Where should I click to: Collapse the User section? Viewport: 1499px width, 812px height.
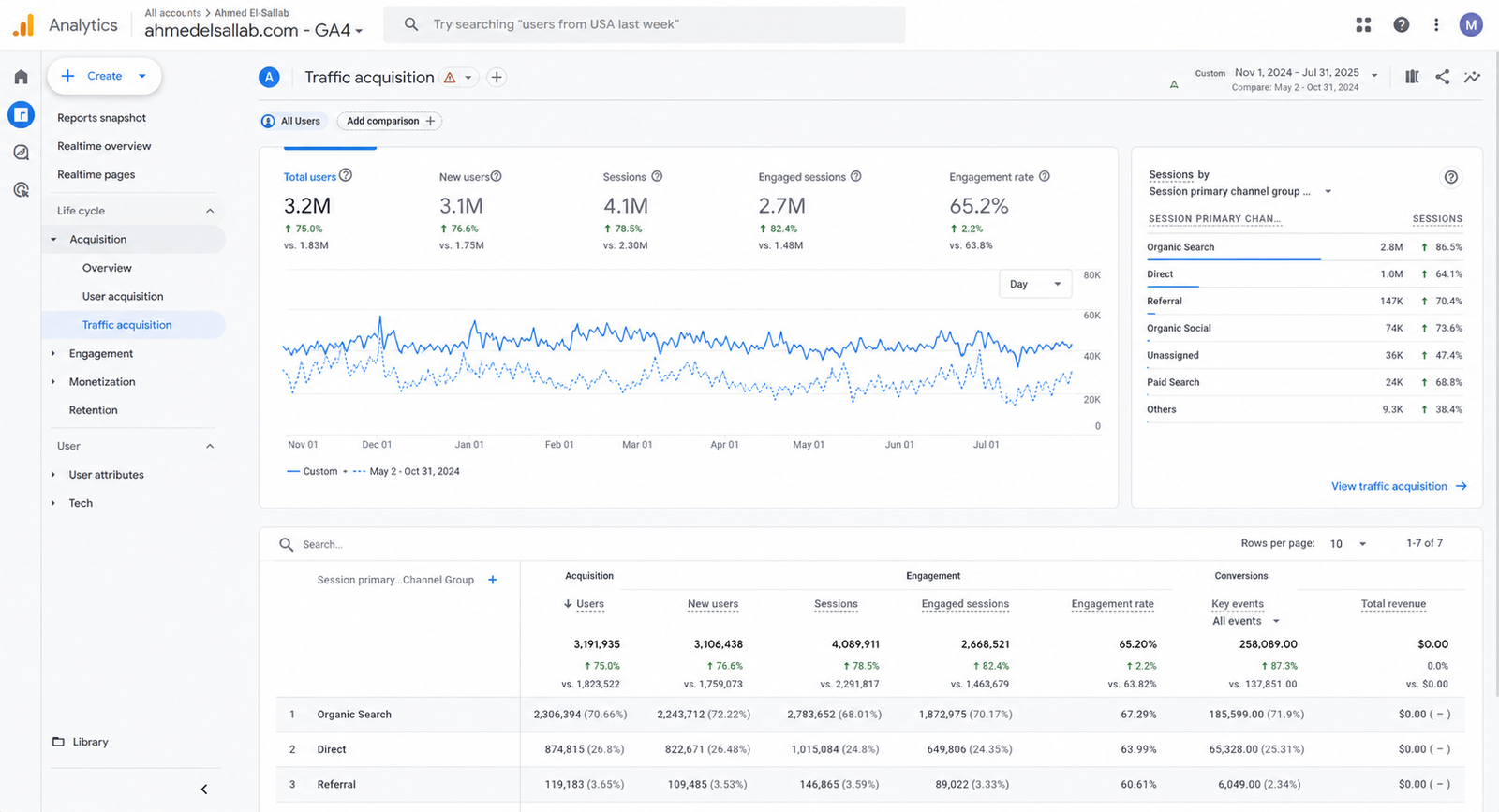(210, 446)
